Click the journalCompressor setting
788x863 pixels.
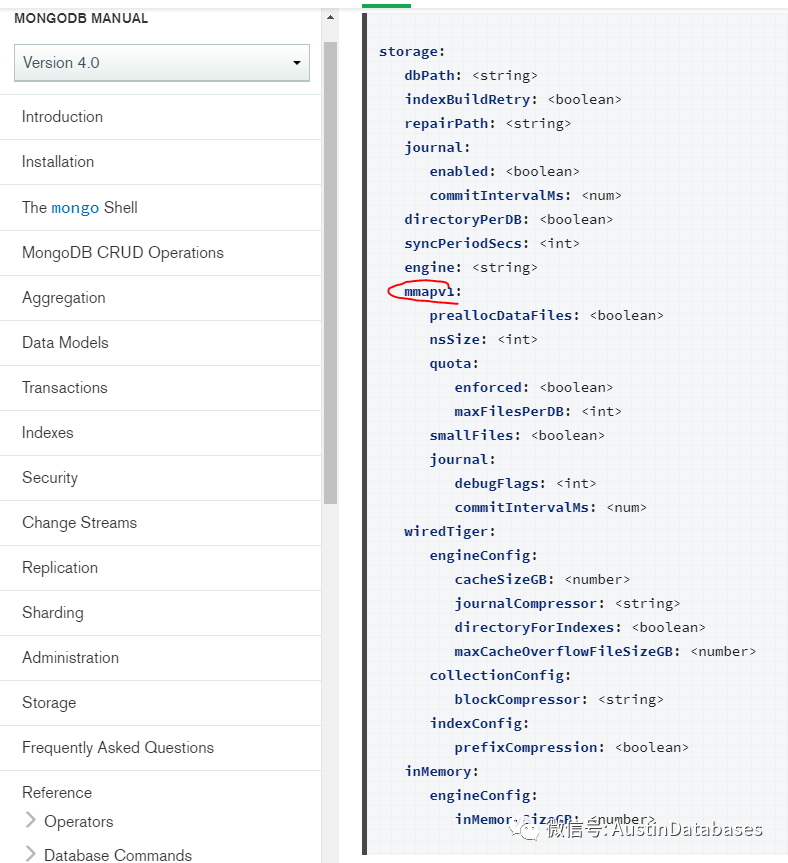click(529, 604)
